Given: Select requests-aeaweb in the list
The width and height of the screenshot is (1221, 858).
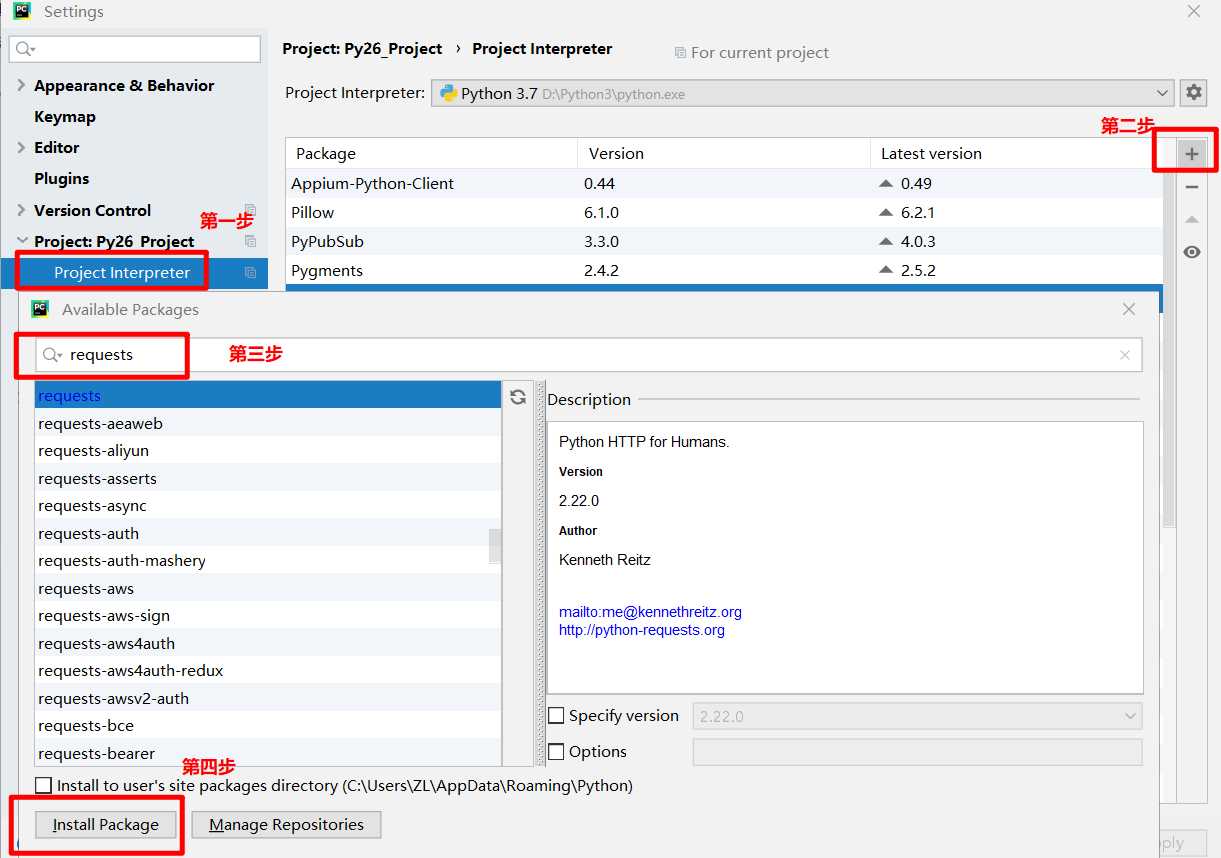Looking at the screenshot, I should pyautogui.click(x=268, y=423).
